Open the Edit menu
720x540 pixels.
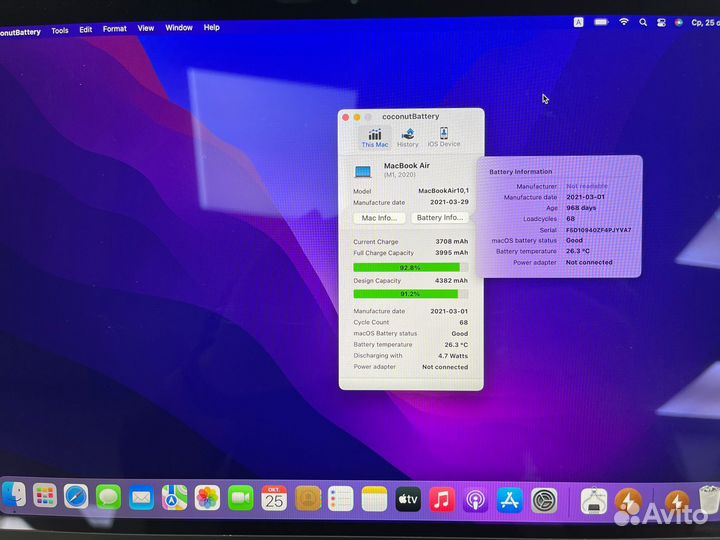[x=85, y=30]
